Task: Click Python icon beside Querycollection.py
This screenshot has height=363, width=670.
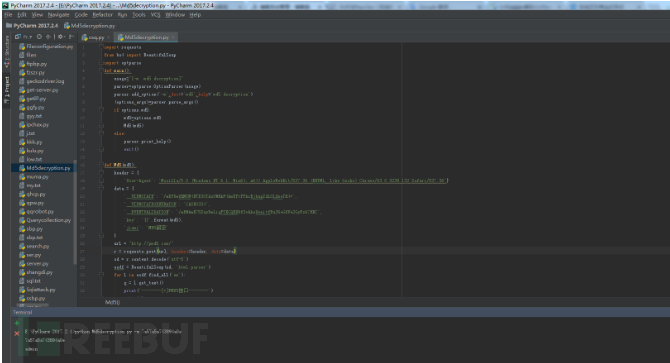Action: click(22, 220)
